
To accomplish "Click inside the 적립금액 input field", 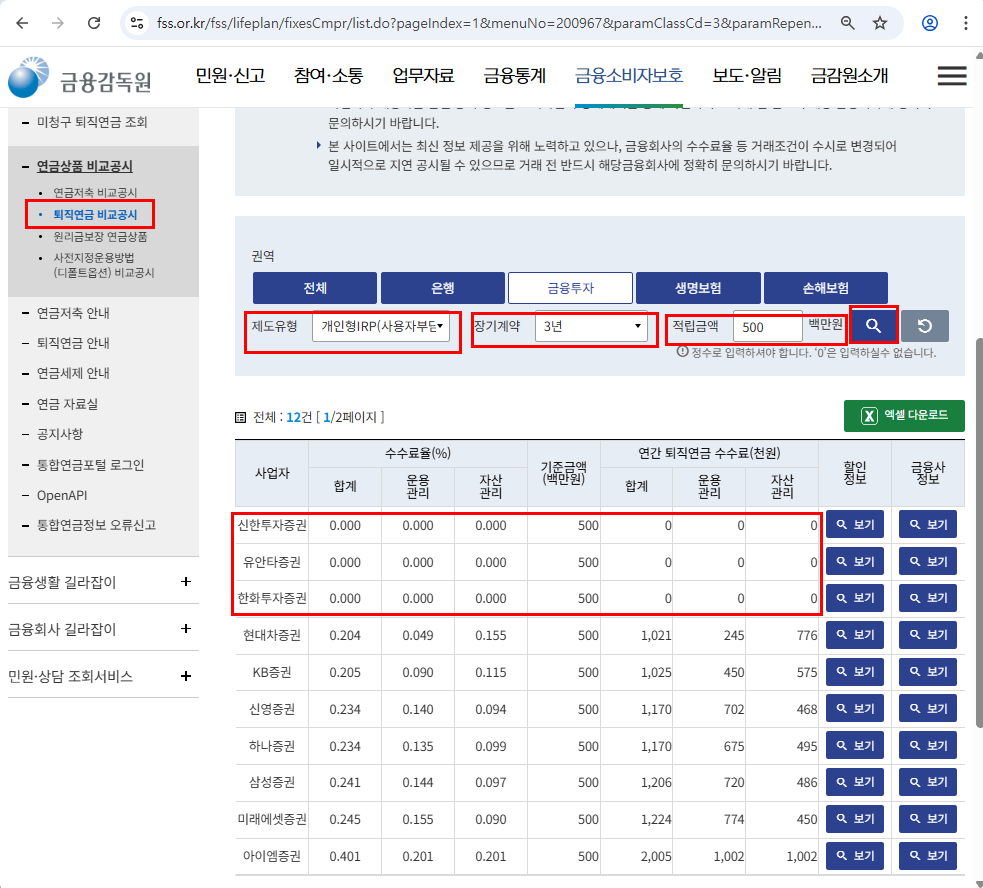I will [767, 326].
